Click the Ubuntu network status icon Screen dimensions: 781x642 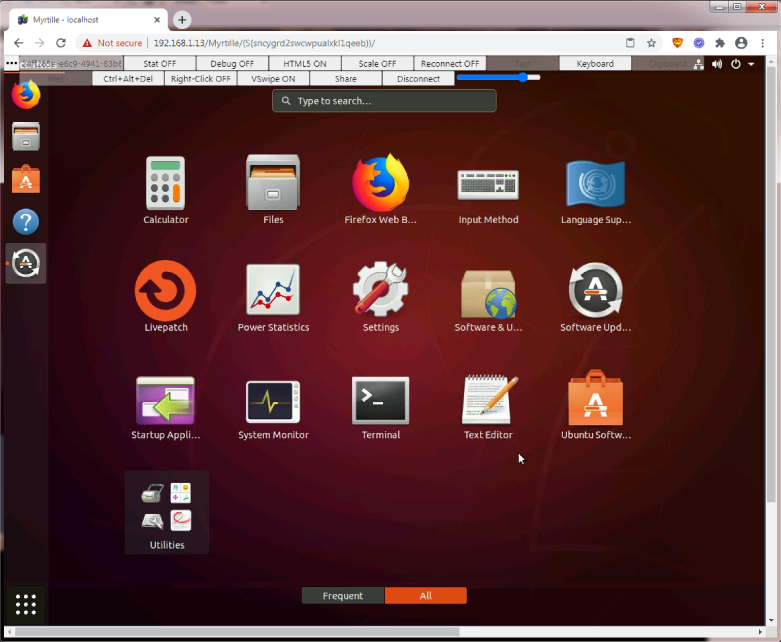pos(699,64)
